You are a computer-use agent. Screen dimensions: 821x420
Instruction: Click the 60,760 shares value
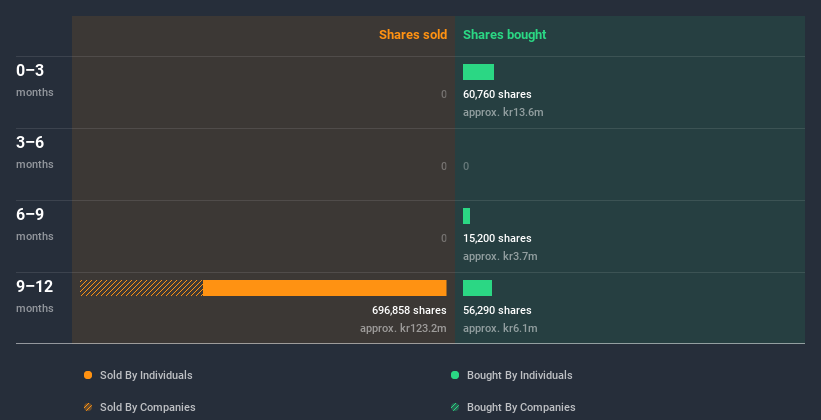[497, 94]
